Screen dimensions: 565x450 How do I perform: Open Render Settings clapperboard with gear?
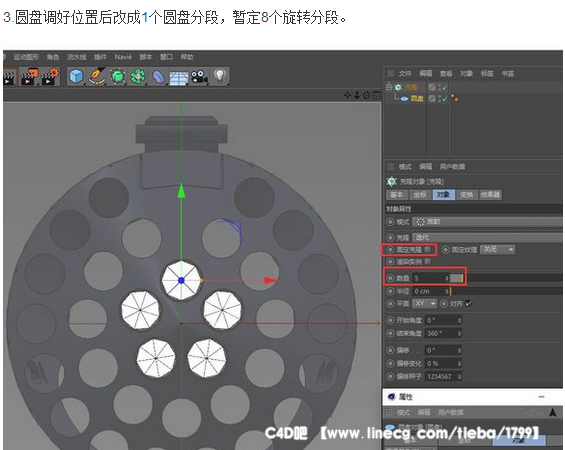pos(51,77)
